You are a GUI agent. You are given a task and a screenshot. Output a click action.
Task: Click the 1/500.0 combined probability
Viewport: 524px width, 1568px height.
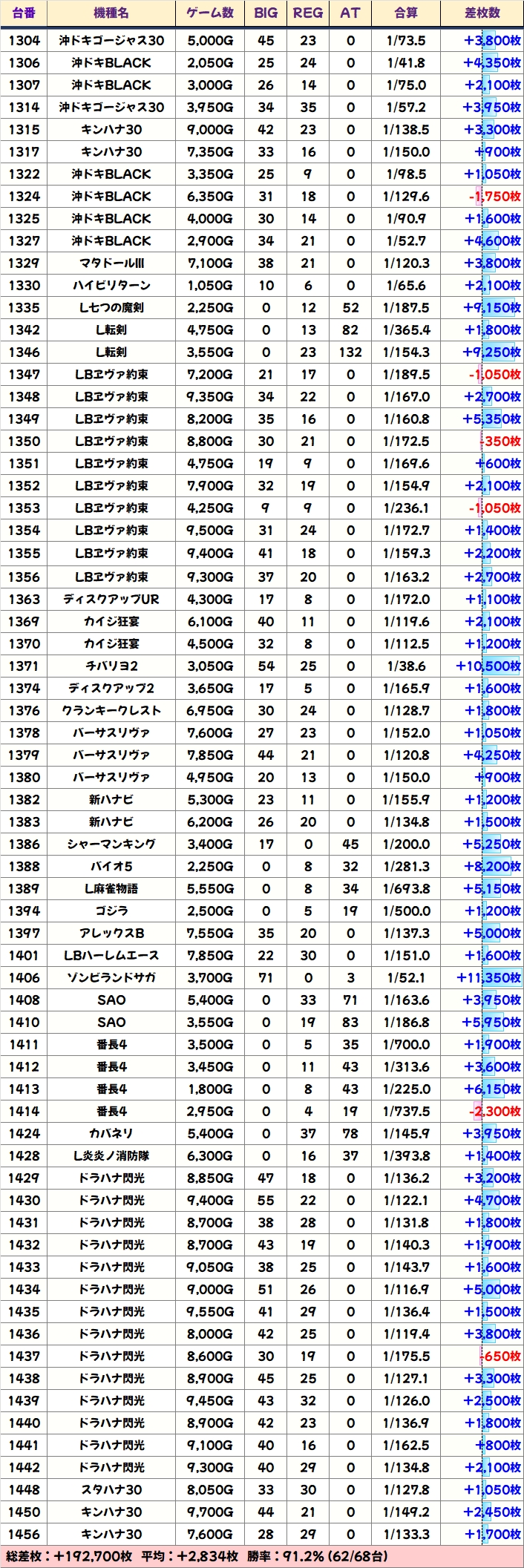406,911
